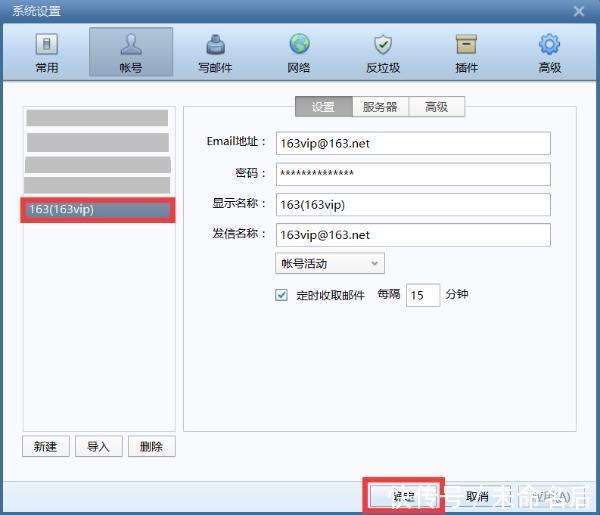Switch to the 服务器 sub-tab
Viewport: 600px width, 515px height.
point(380,106)
